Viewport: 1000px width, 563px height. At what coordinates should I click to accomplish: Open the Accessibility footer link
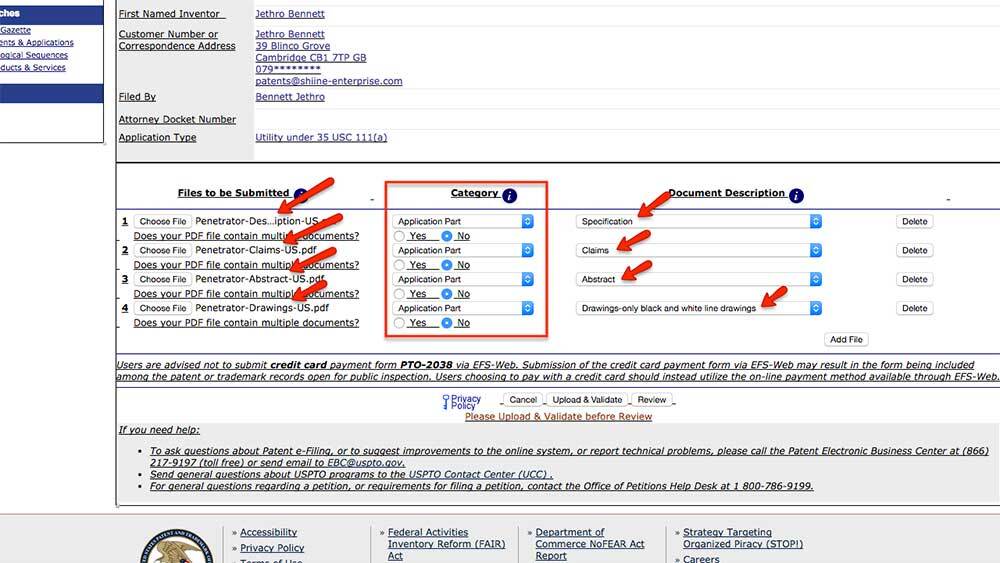[268, 533]
